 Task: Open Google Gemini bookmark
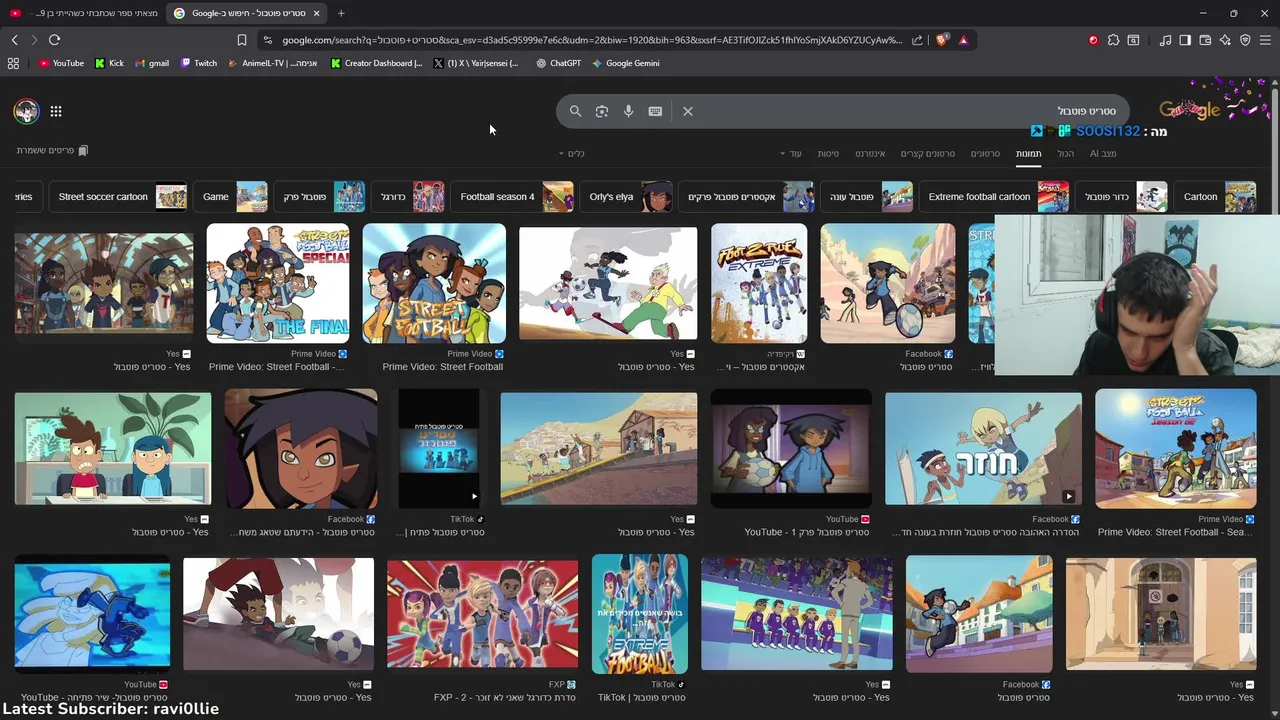tap(626, 63)
